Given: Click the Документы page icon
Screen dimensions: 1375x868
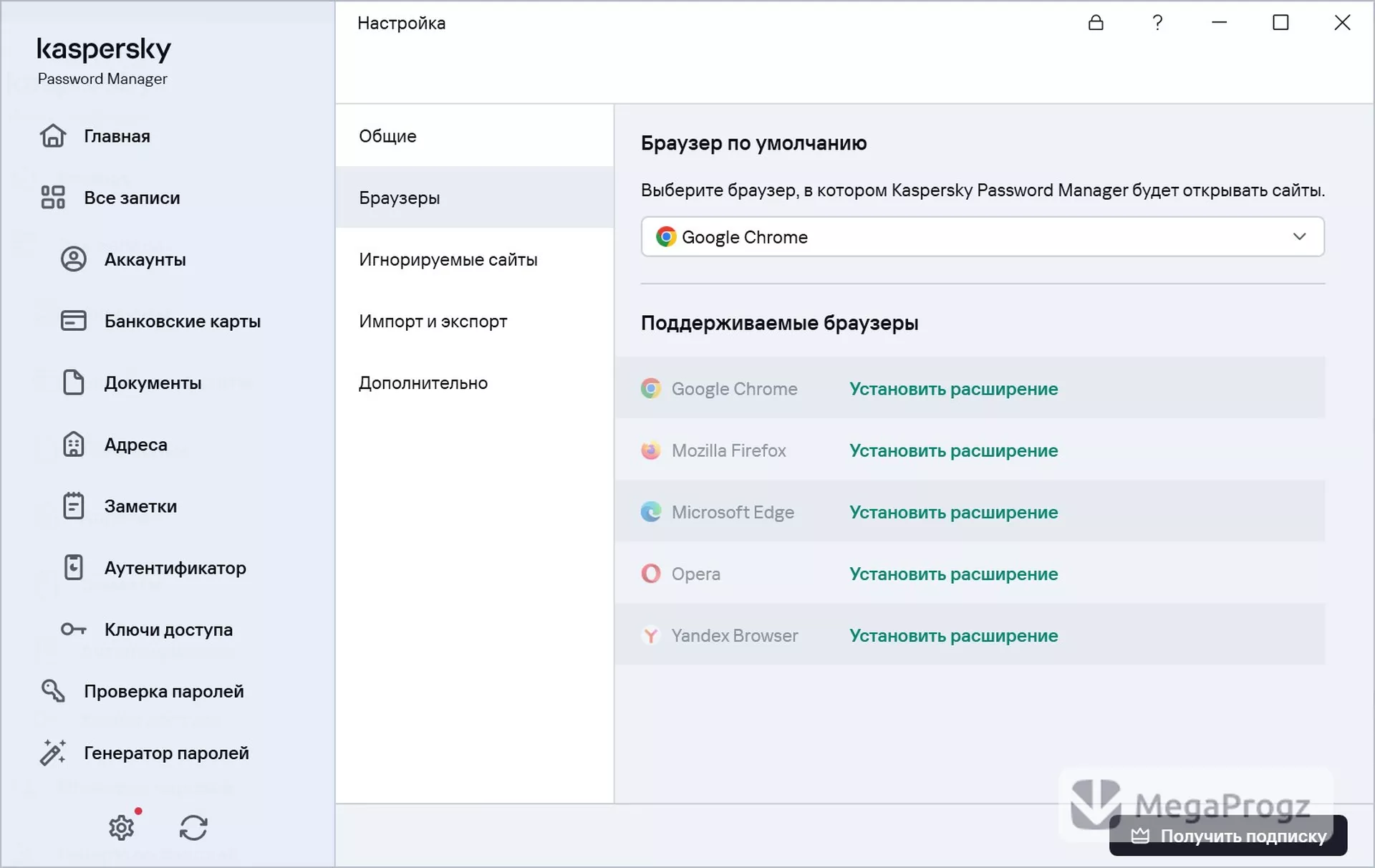Looking at the screenshot, I should tap(73, 382).
